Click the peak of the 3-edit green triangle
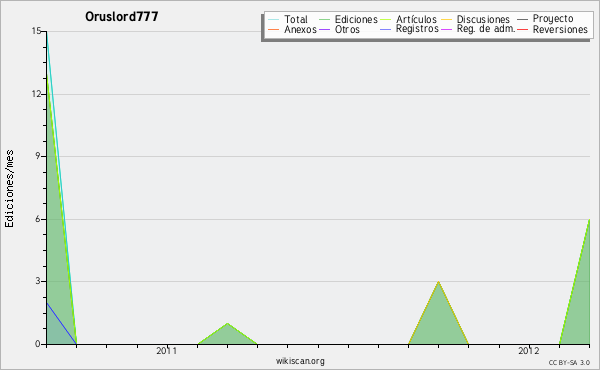The width and height of the screenshot is (600, 370). 439,282
